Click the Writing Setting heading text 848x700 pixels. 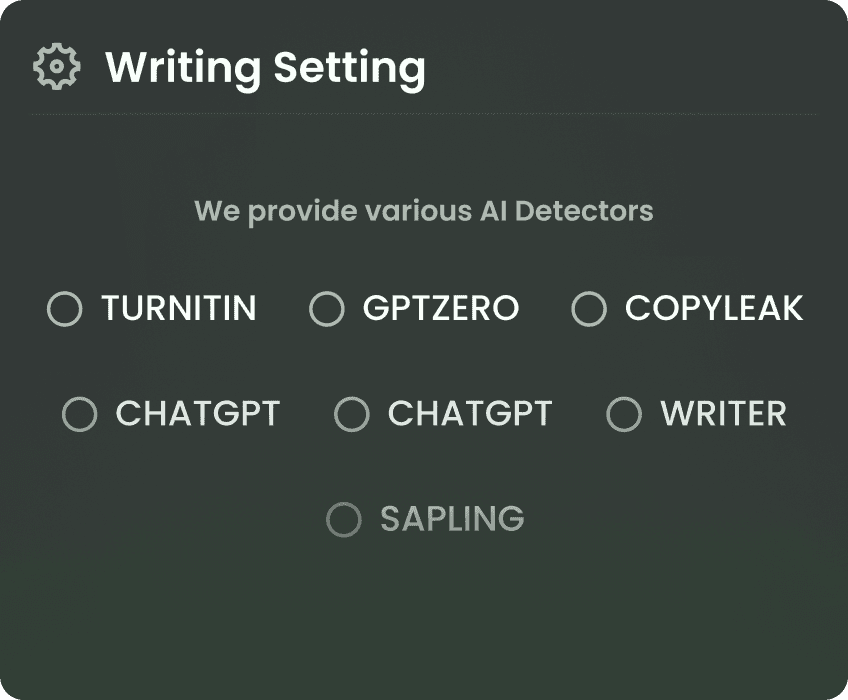click(266, 69)
